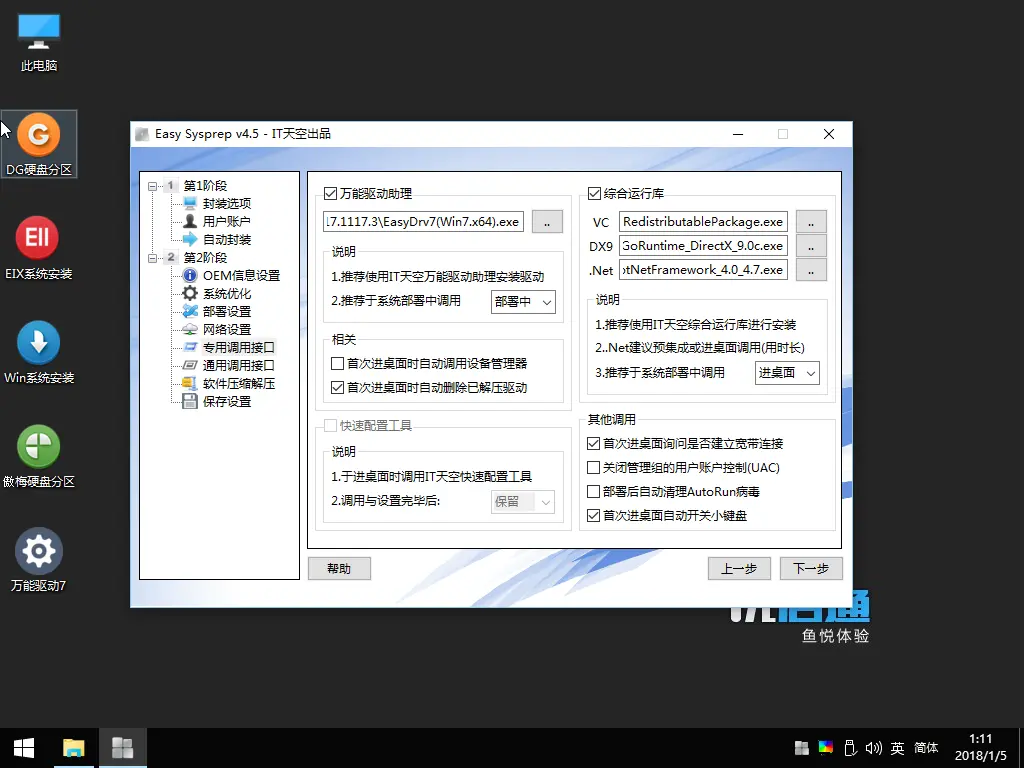Click the .Net Framework_4.0_4.7.exe path field
The width and height of the screenshot is (1024, 768).
[x=703, y=270]
